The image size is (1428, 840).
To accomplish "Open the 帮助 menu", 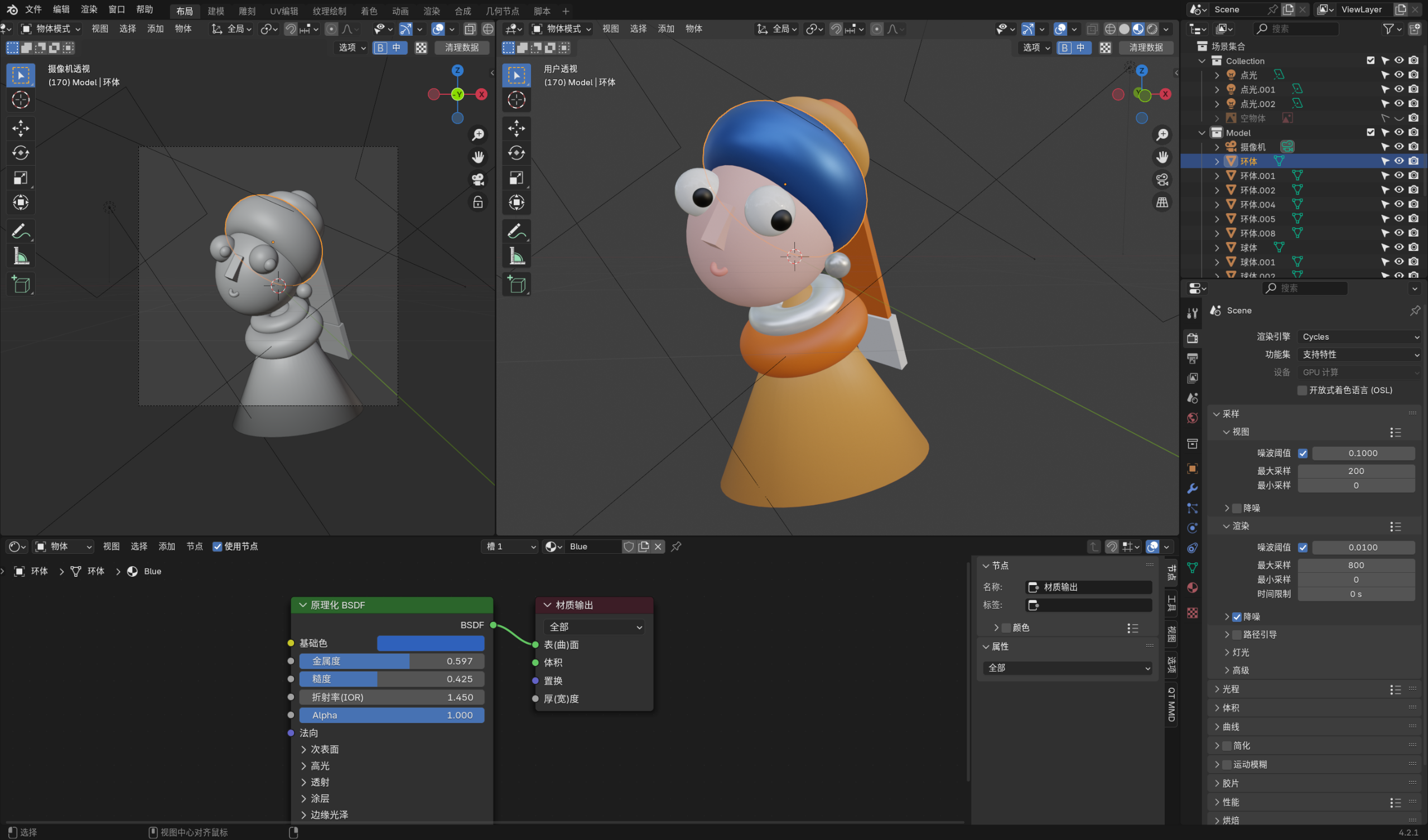I will tap(144, 9).
